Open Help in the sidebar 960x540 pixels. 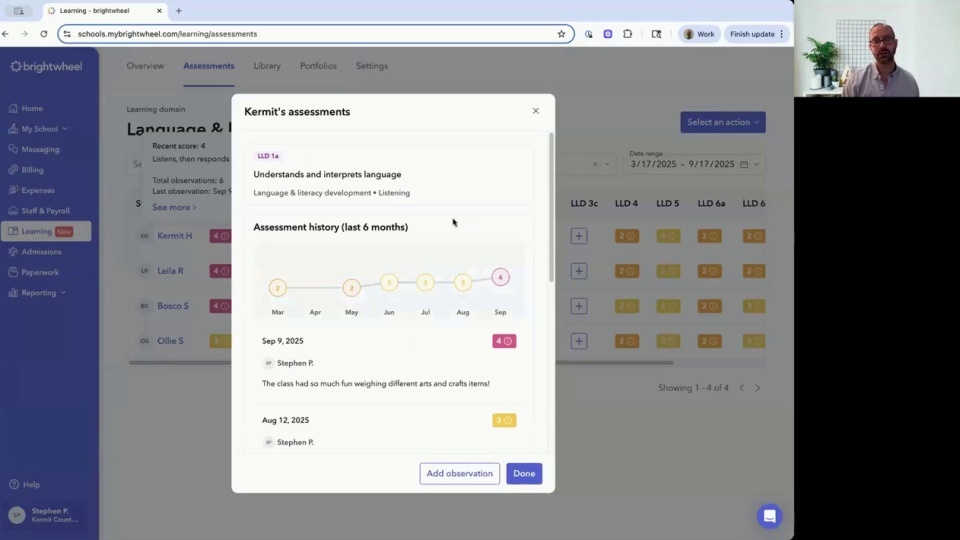25,484
